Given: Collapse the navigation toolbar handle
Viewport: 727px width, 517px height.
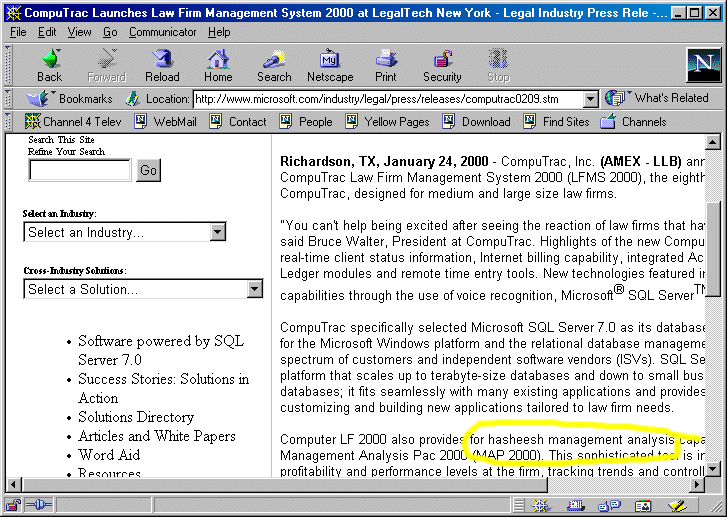Looking at the screenshot, I should coord(7,65).
